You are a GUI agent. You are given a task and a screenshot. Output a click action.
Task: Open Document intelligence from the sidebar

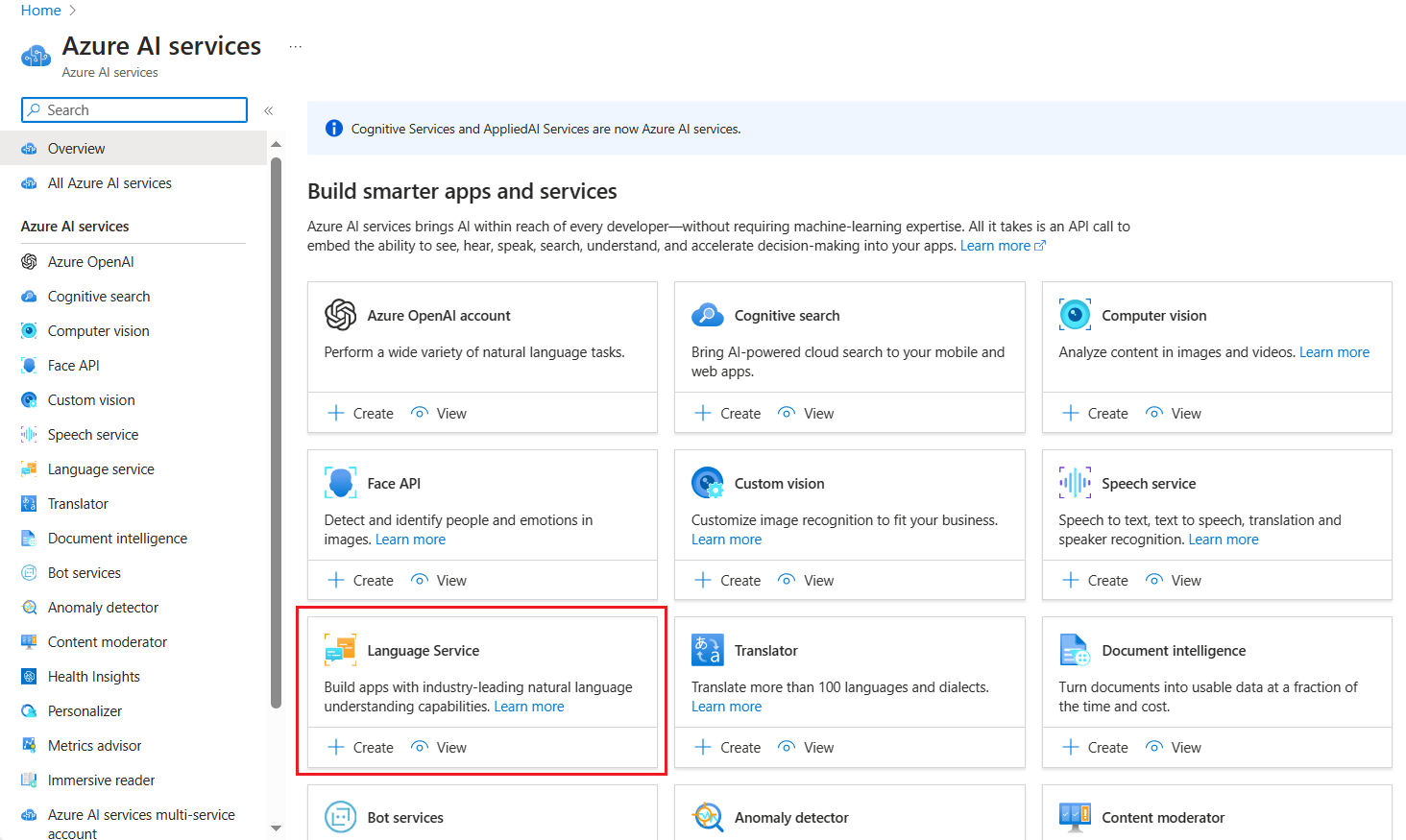tap(117, 538)
